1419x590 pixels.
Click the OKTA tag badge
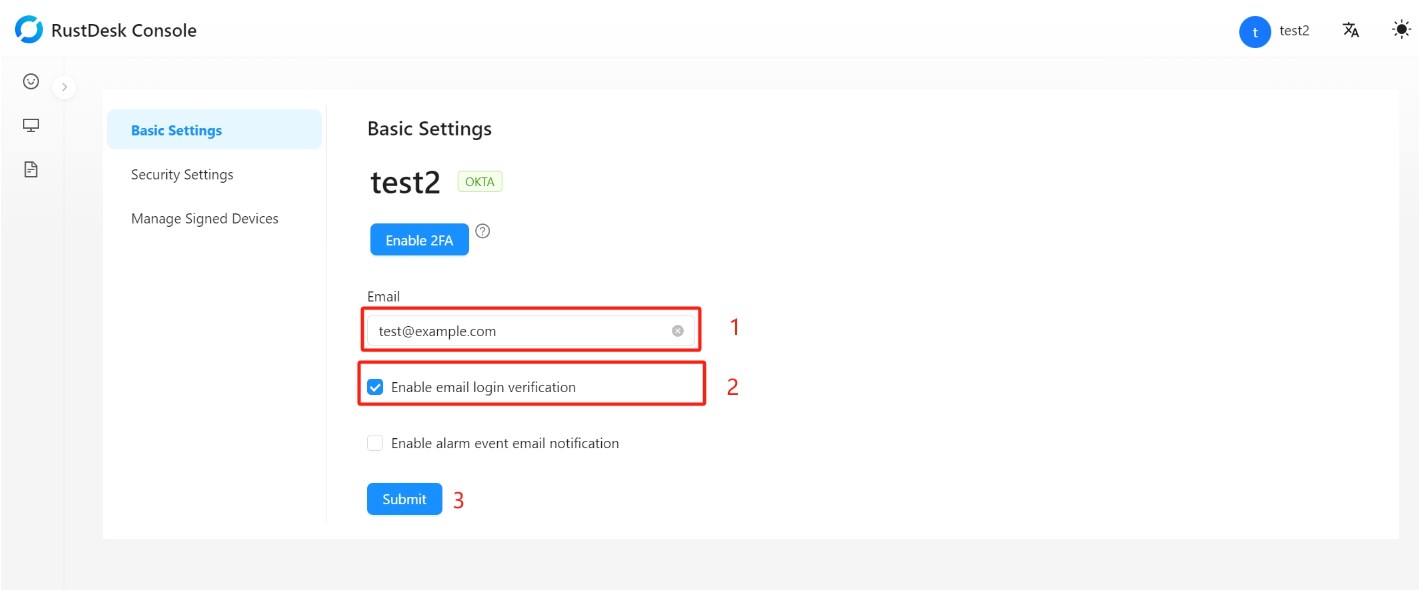[480, 182]
